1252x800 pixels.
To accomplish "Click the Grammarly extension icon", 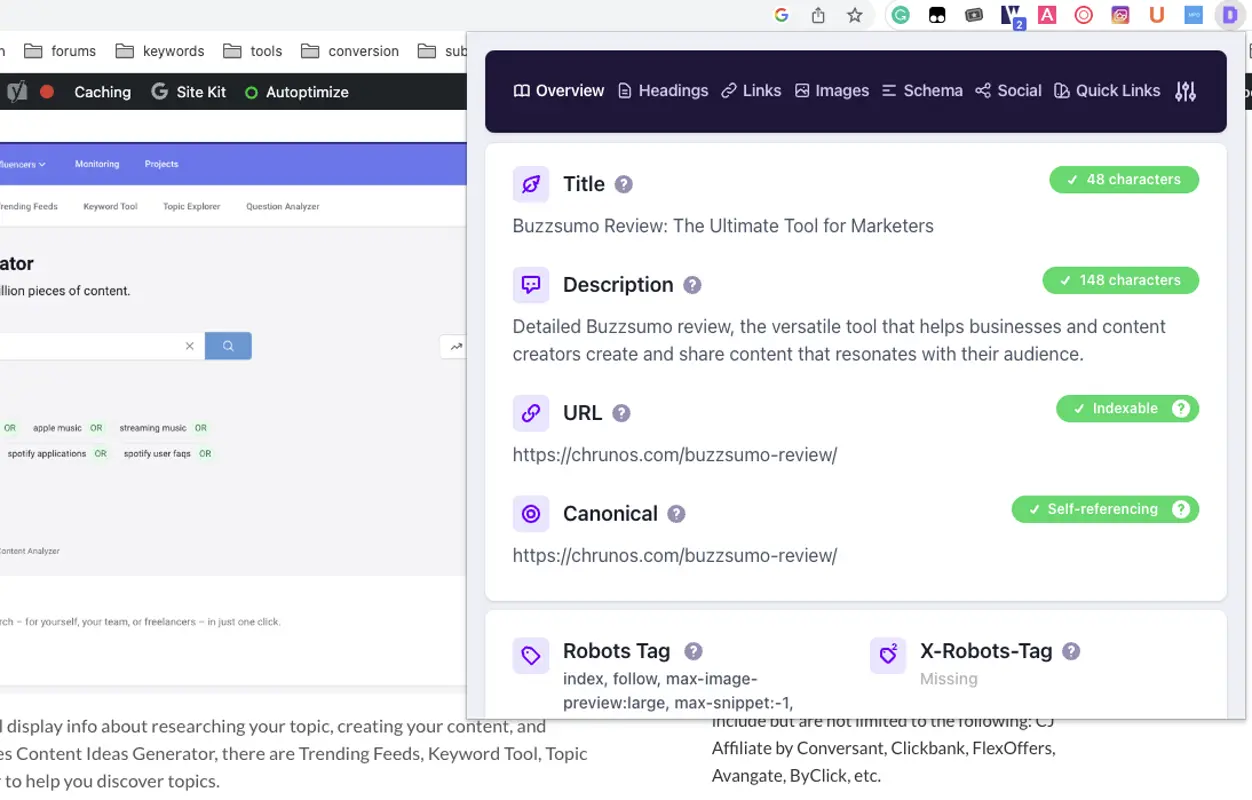I will (x=900, y=15).
